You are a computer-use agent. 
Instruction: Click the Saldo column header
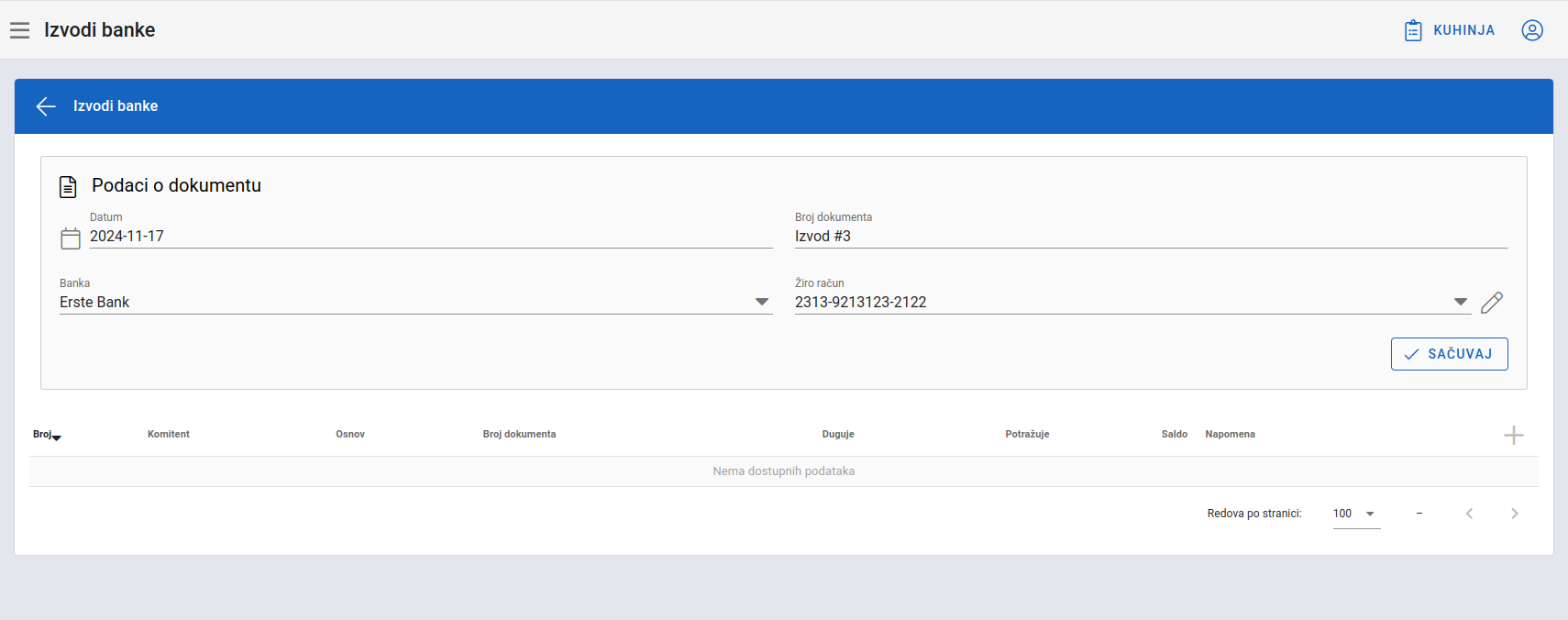click(x=1175, y=435)
